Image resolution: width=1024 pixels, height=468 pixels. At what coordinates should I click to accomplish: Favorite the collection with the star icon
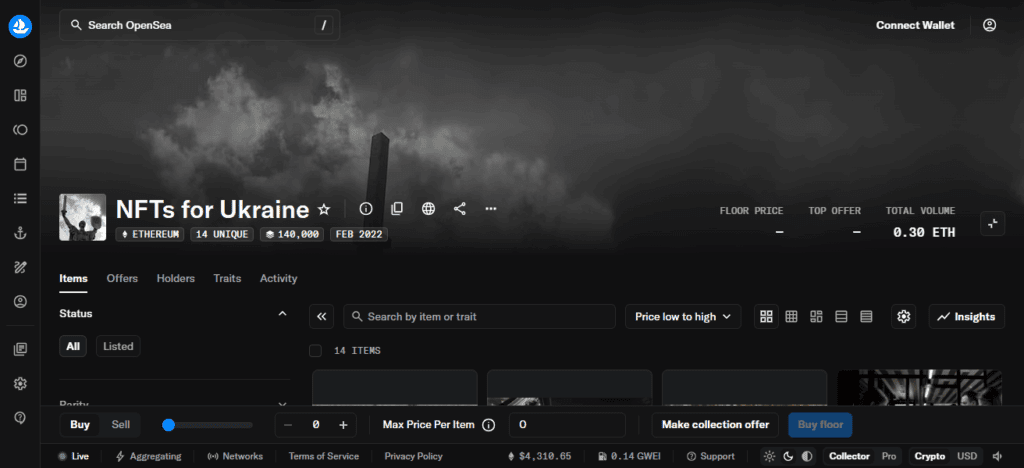(324, 210)
